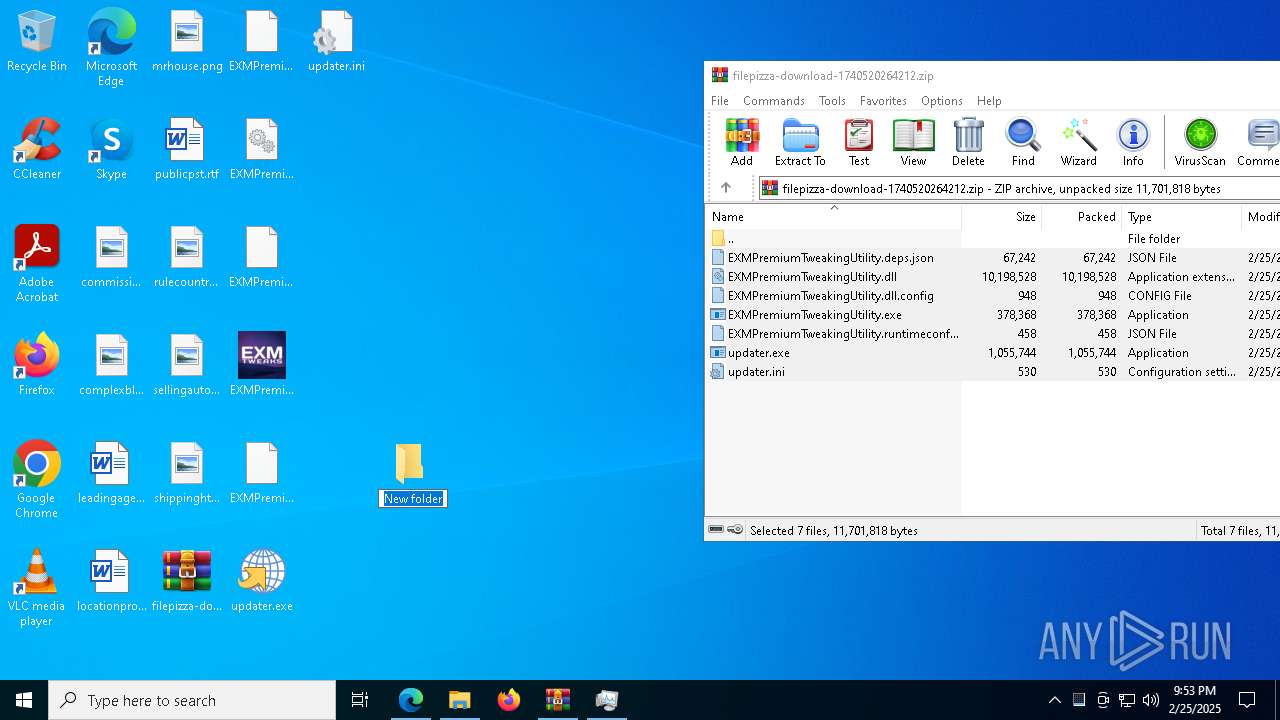The height and width of the screenshot is (720, 1280).
Task: Click the New folder name edit box
Action: (413, 499)
